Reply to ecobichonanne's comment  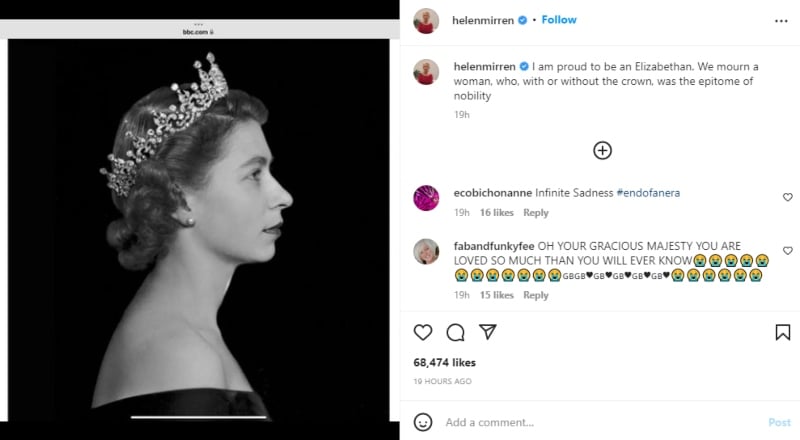(x=536, y=212)
